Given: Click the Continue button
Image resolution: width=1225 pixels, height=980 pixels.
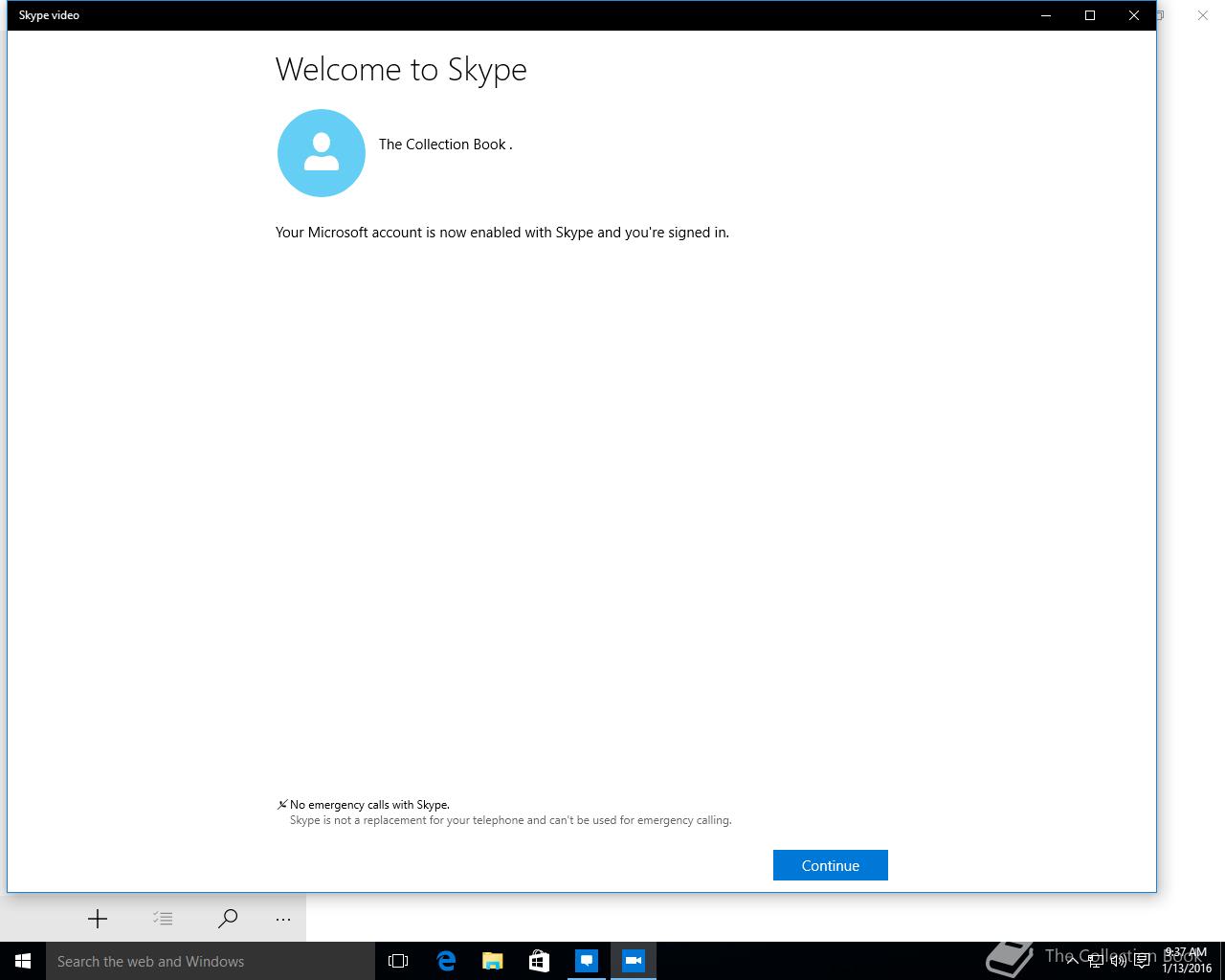Looking at the screenshot, I should [830, 865].
